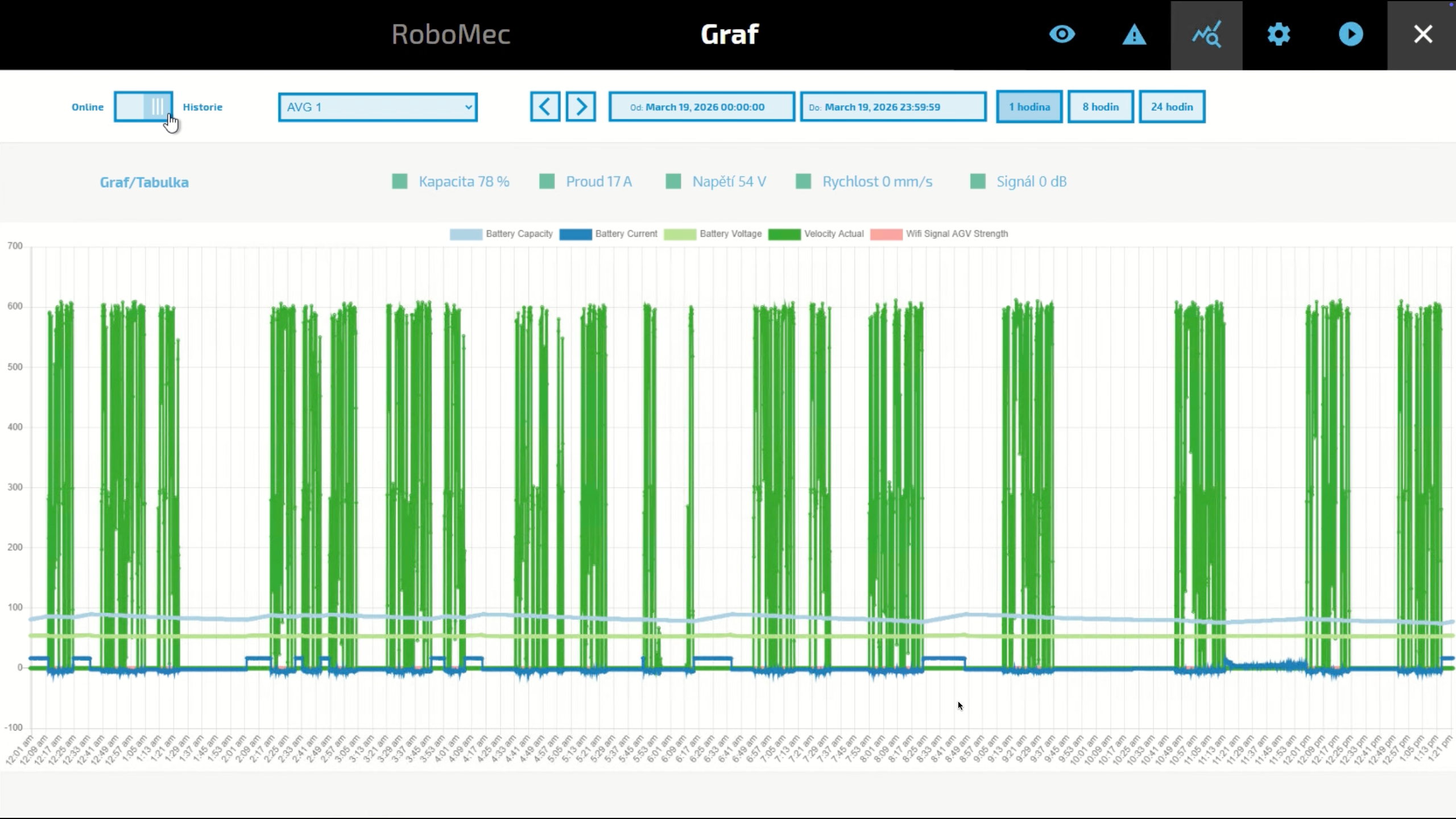Go to previous time period arrow
This screenshot has height=819, width=1456.
click(x=545, y=106)
